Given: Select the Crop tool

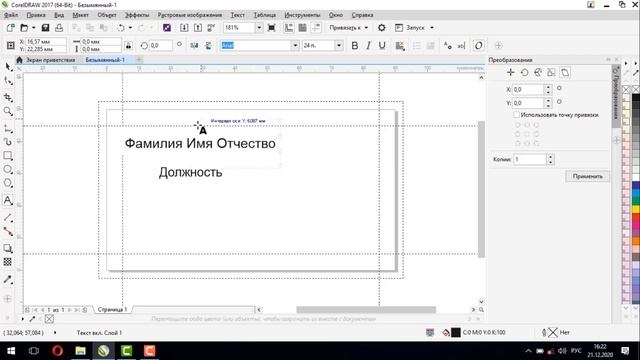Looking at the screenshot, I should (8, 97).
